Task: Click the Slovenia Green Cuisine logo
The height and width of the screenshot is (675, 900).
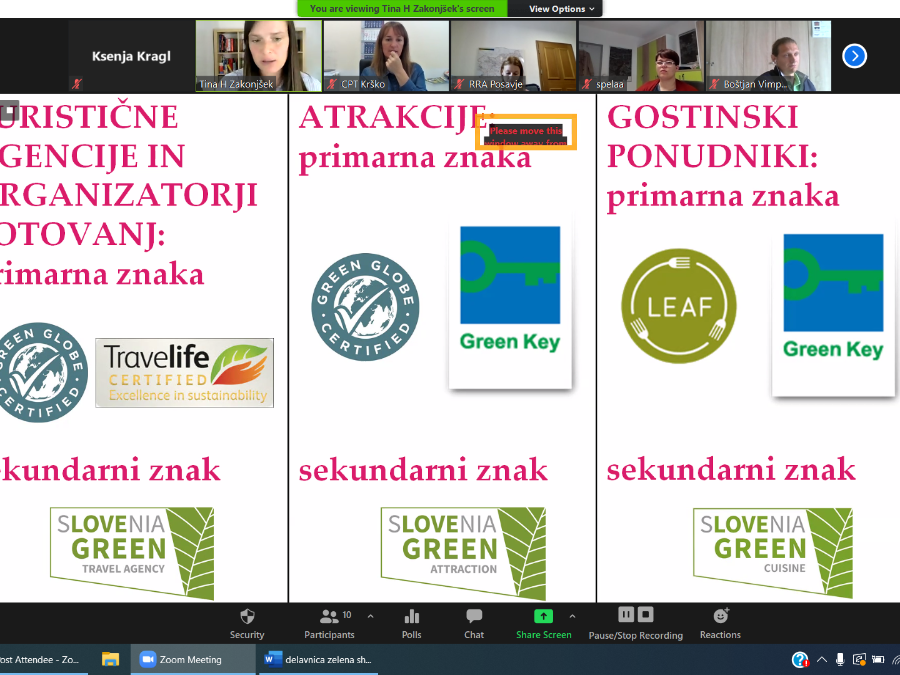Action: pyautogui.click(x=773, y=553)
